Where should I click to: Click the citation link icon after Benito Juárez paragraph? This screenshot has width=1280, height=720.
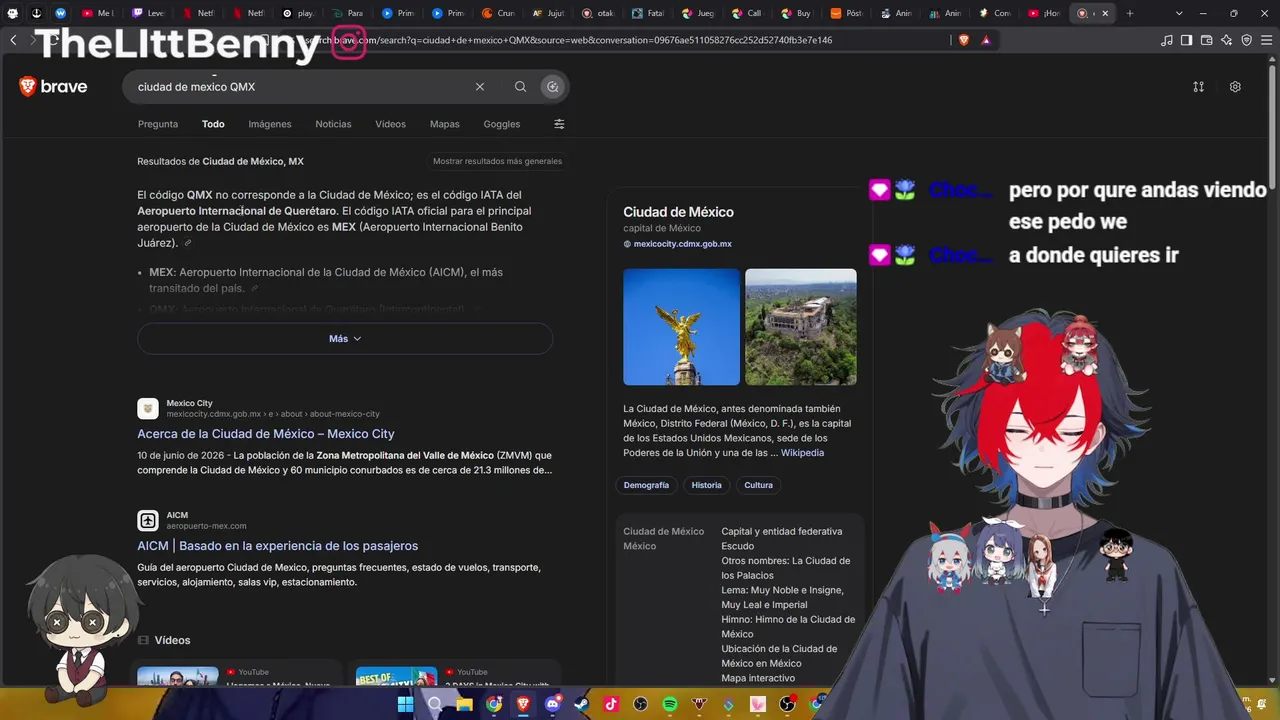(x=187, y=243)
